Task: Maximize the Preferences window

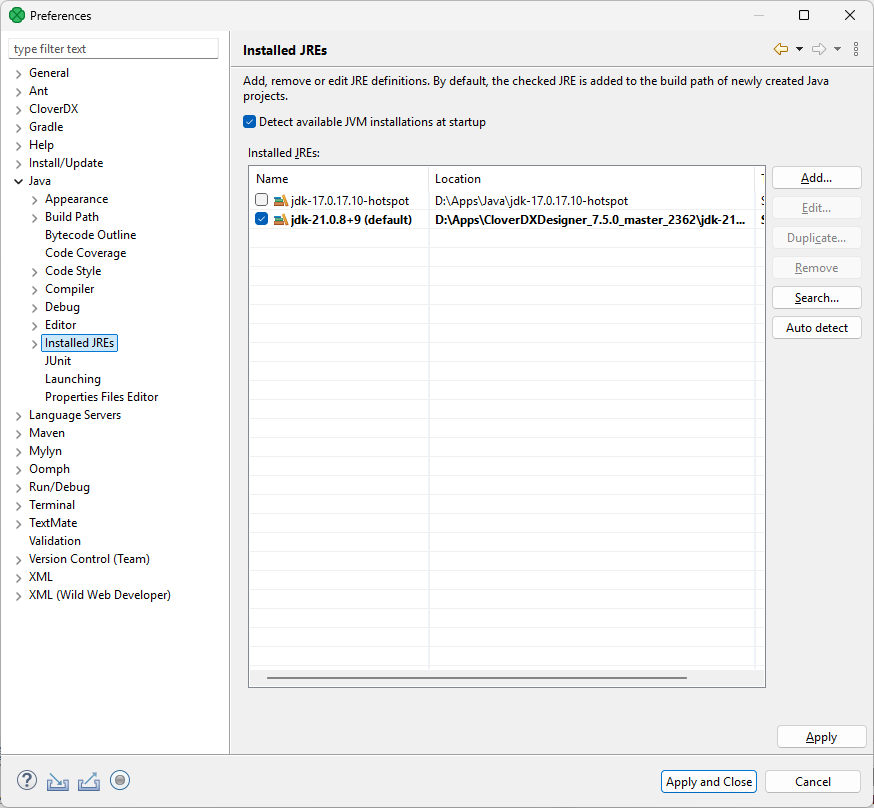Action: point(804,15)
